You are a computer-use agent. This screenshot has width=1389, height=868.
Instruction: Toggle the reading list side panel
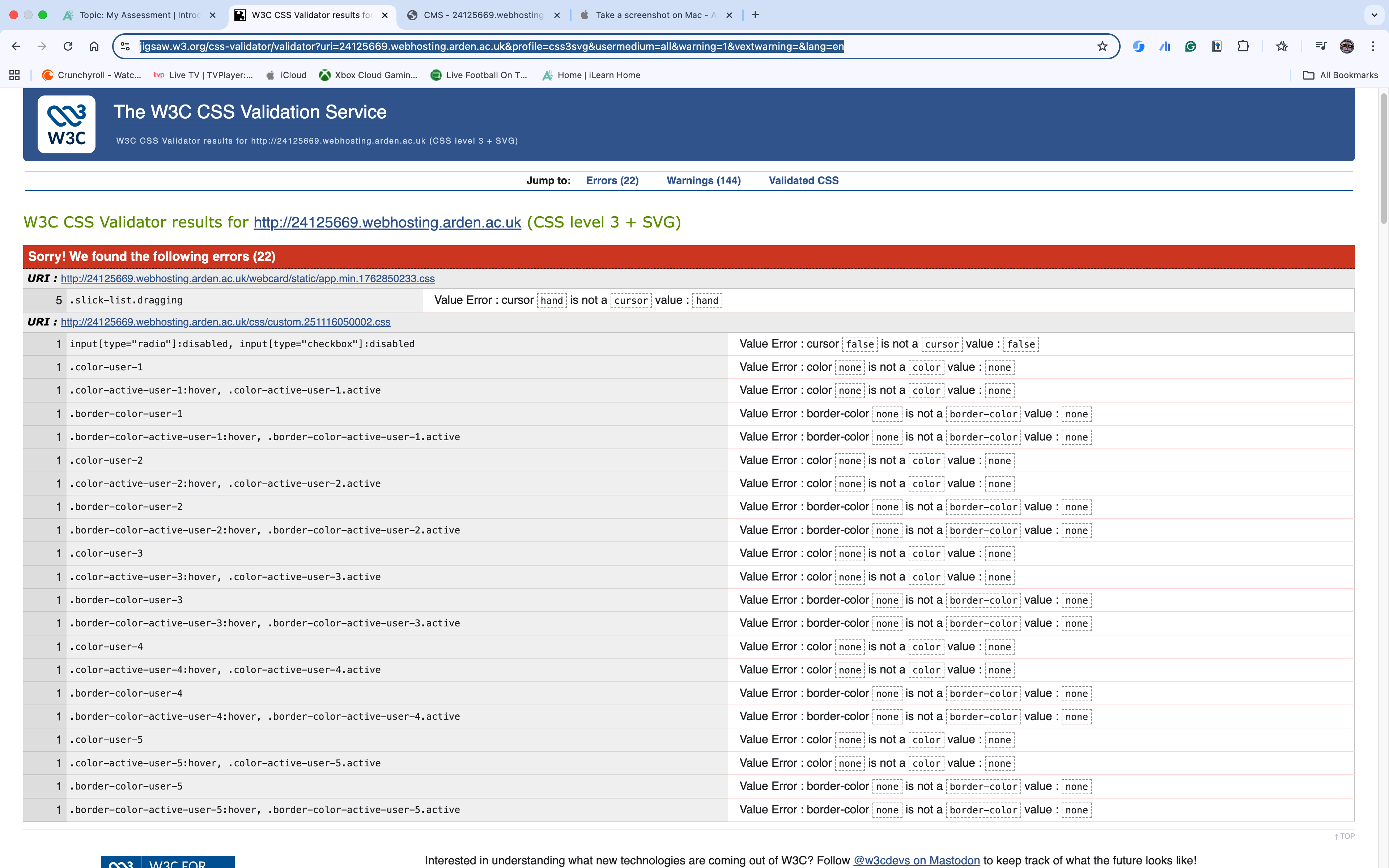coord(1281,46)
